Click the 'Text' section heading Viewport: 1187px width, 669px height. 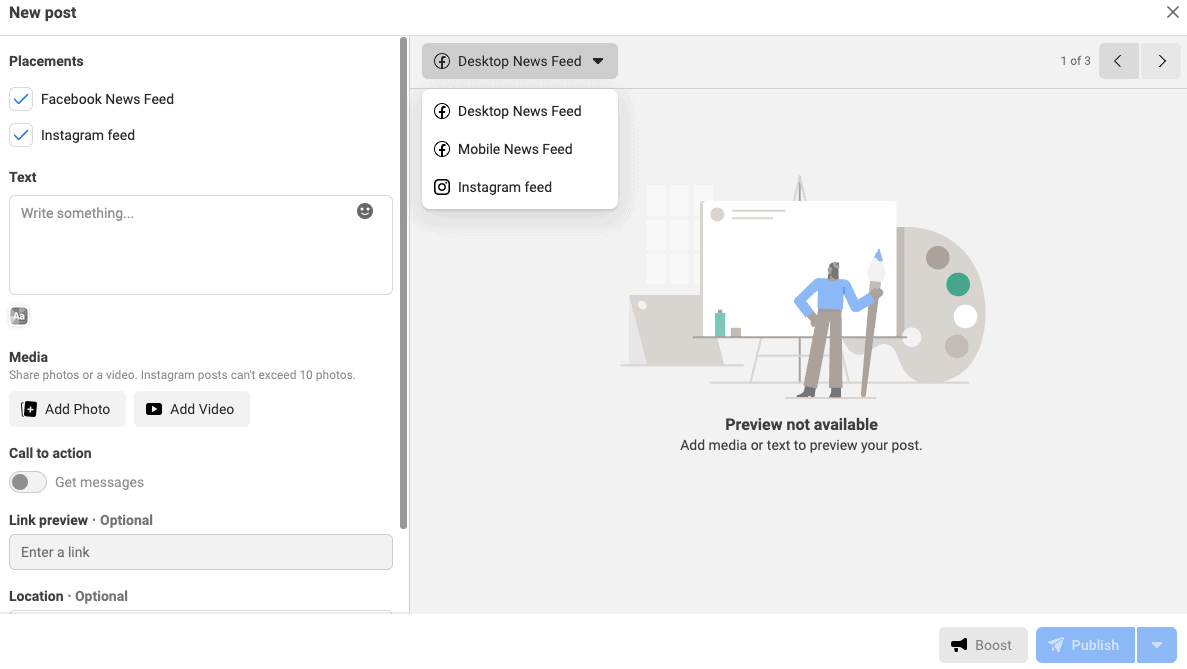coord(23,177)
